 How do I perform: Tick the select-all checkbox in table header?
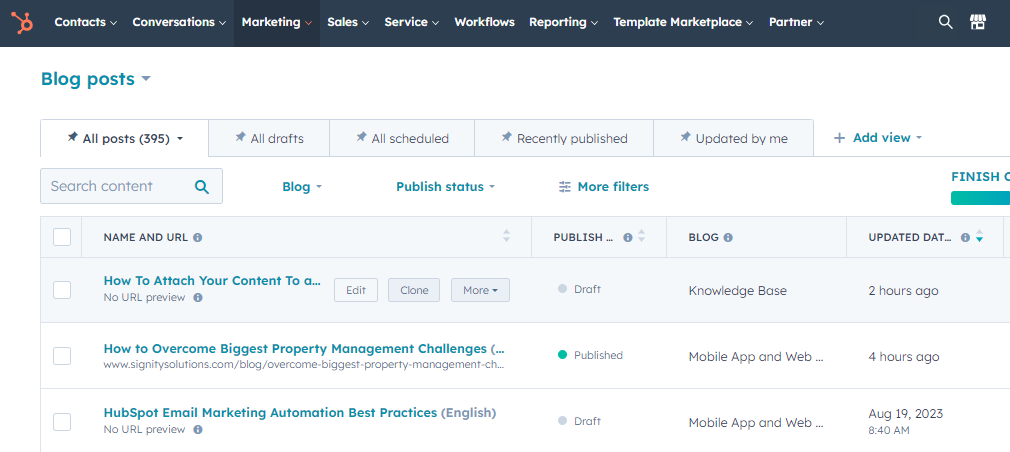pos(62,237)
